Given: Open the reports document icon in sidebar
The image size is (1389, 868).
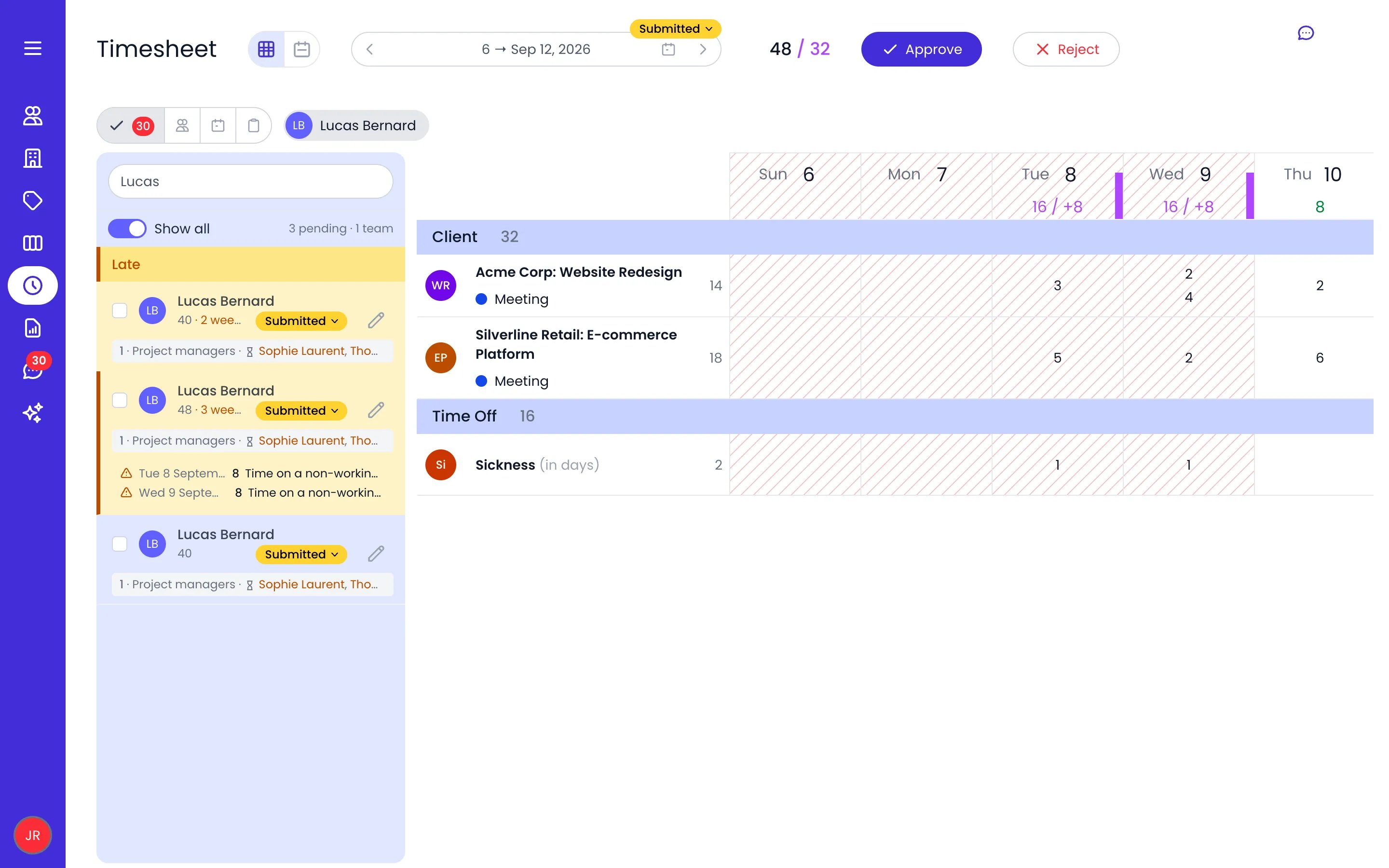Looking at the screenshot, I should click(x=33, y=328).
